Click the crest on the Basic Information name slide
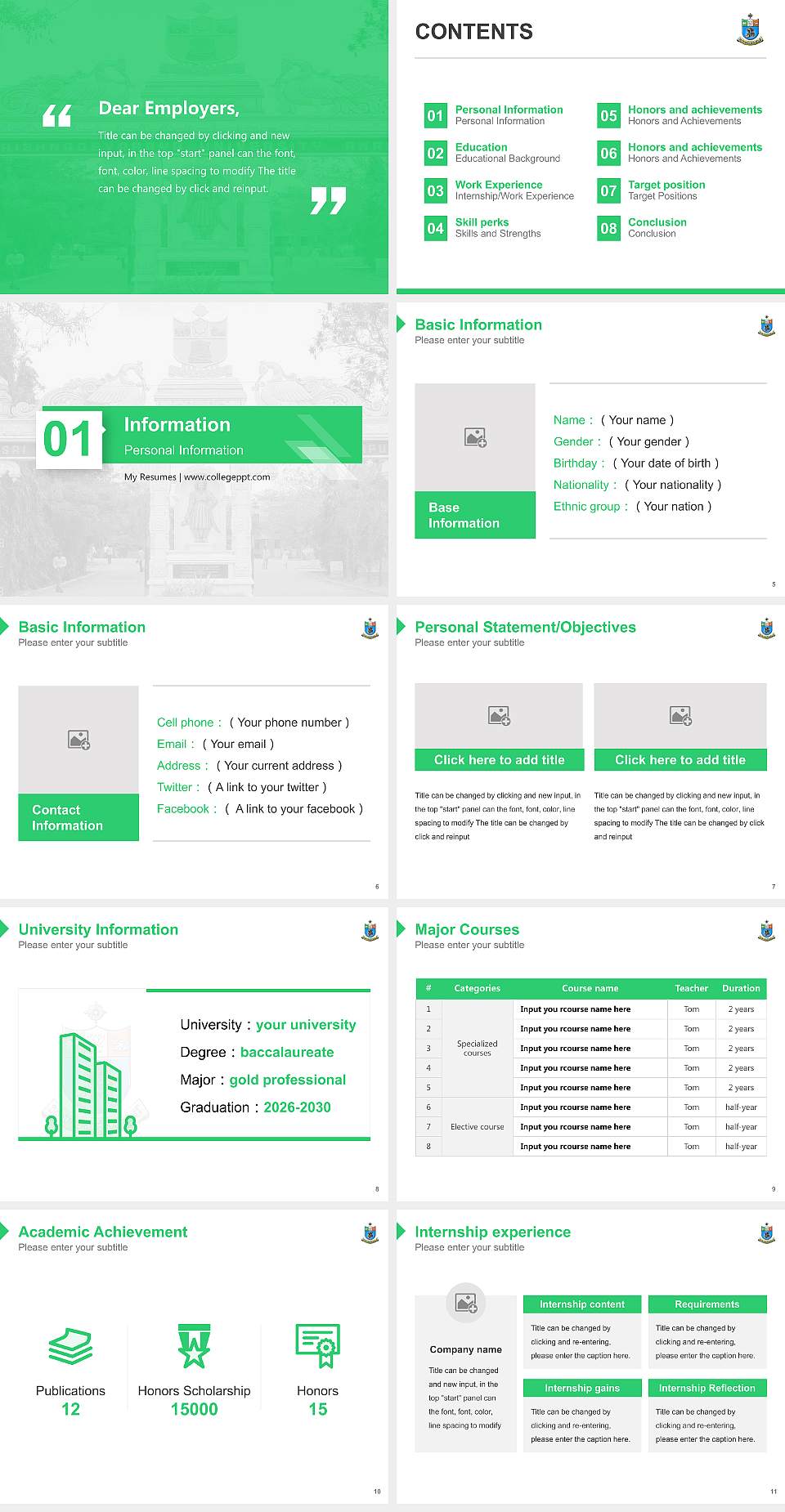Screen dimensions: 785x1512 (767, 326)
